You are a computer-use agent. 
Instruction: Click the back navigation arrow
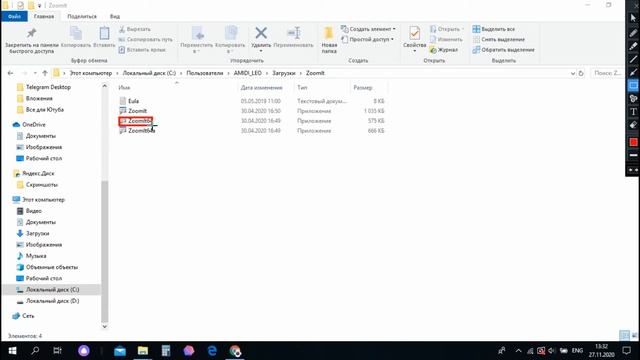coord(11,73)
